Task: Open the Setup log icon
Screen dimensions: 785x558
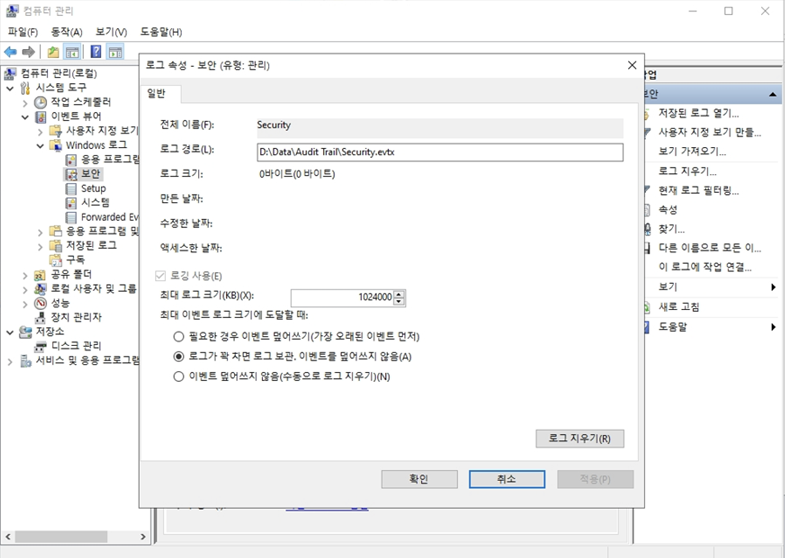Action: pyautogui.click(x=72, y=189)
